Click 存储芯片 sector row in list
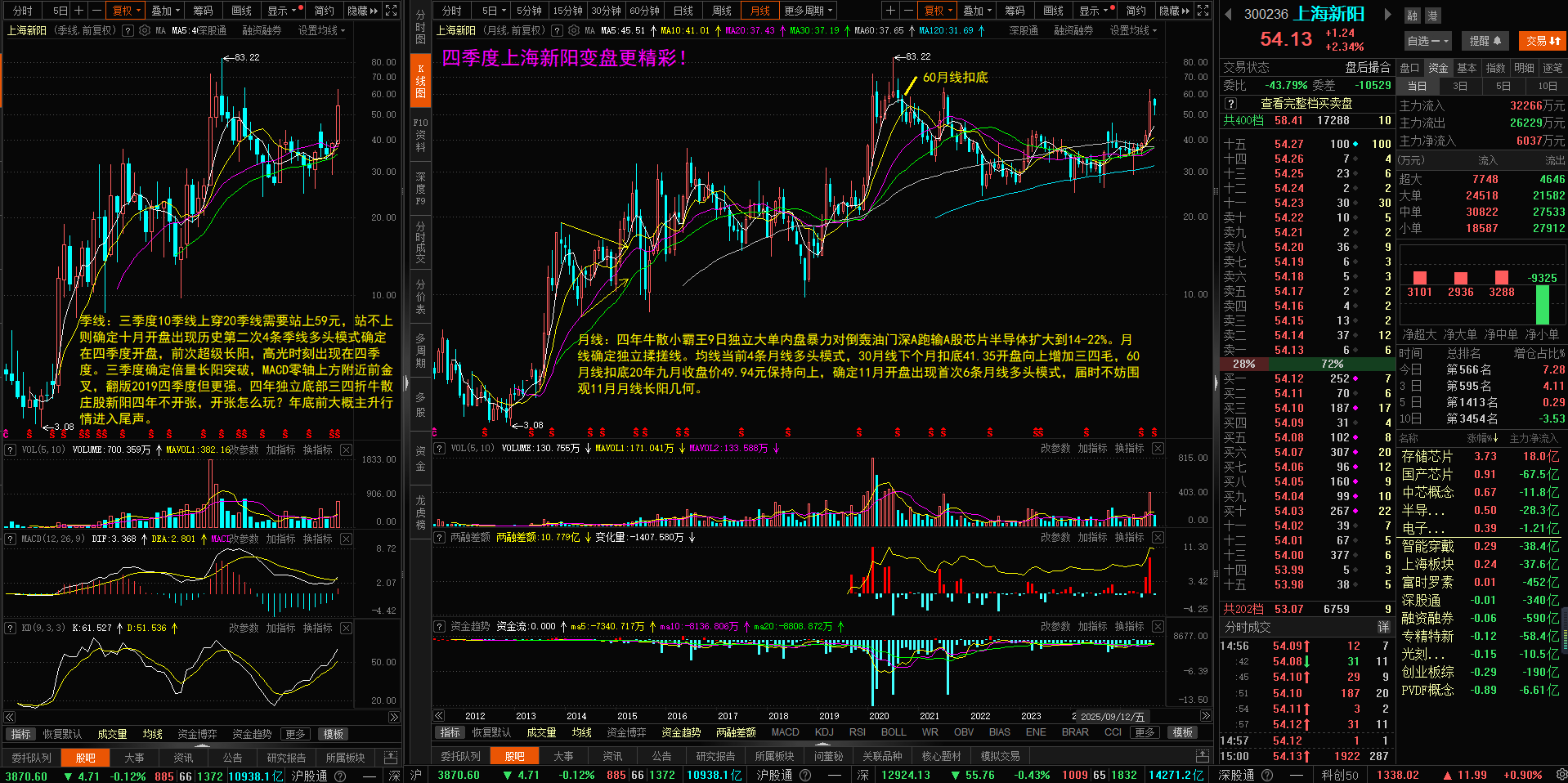 coord(1481,456)
